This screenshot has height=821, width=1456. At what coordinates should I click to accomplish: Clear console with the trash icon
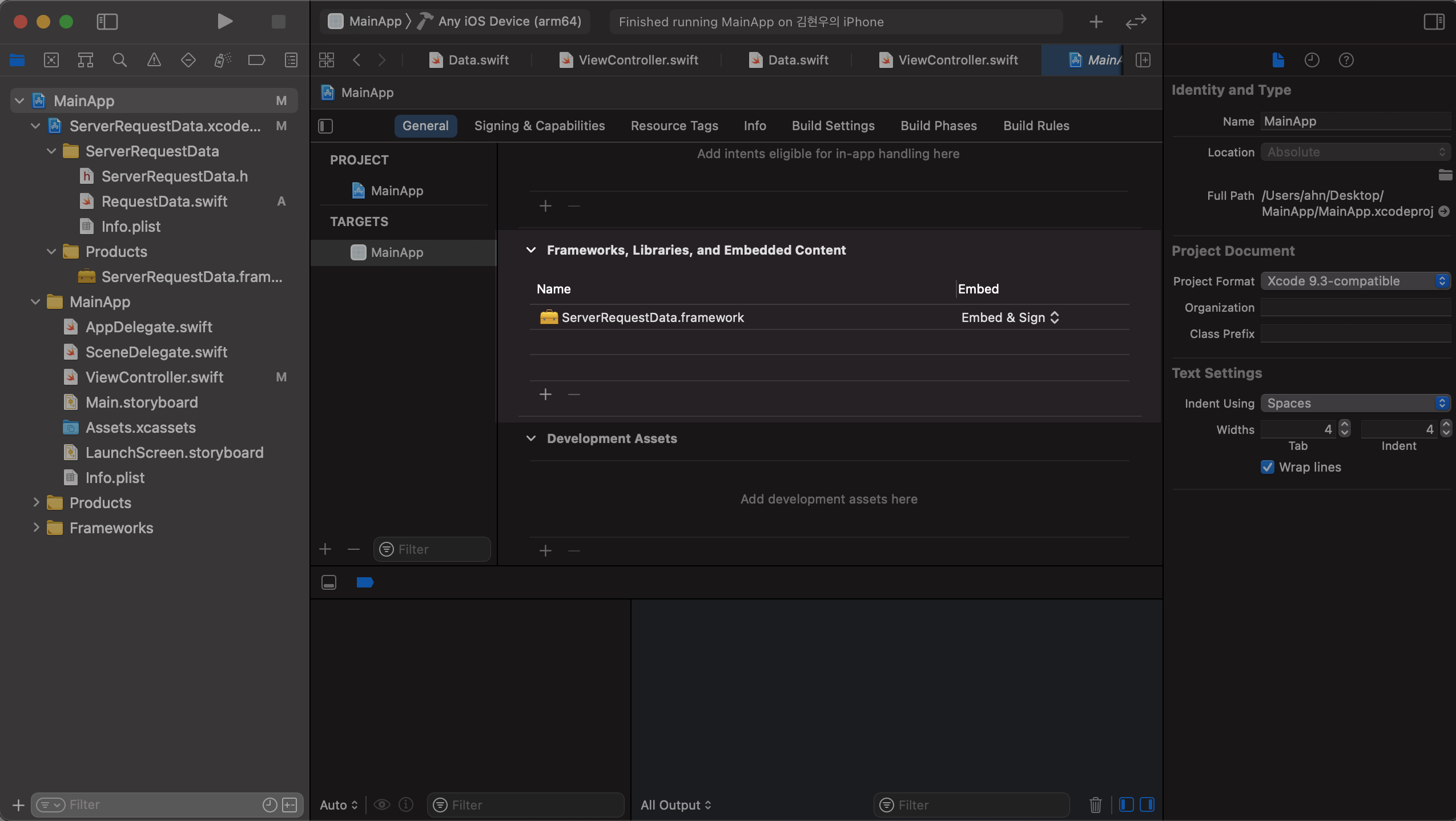1095,804
